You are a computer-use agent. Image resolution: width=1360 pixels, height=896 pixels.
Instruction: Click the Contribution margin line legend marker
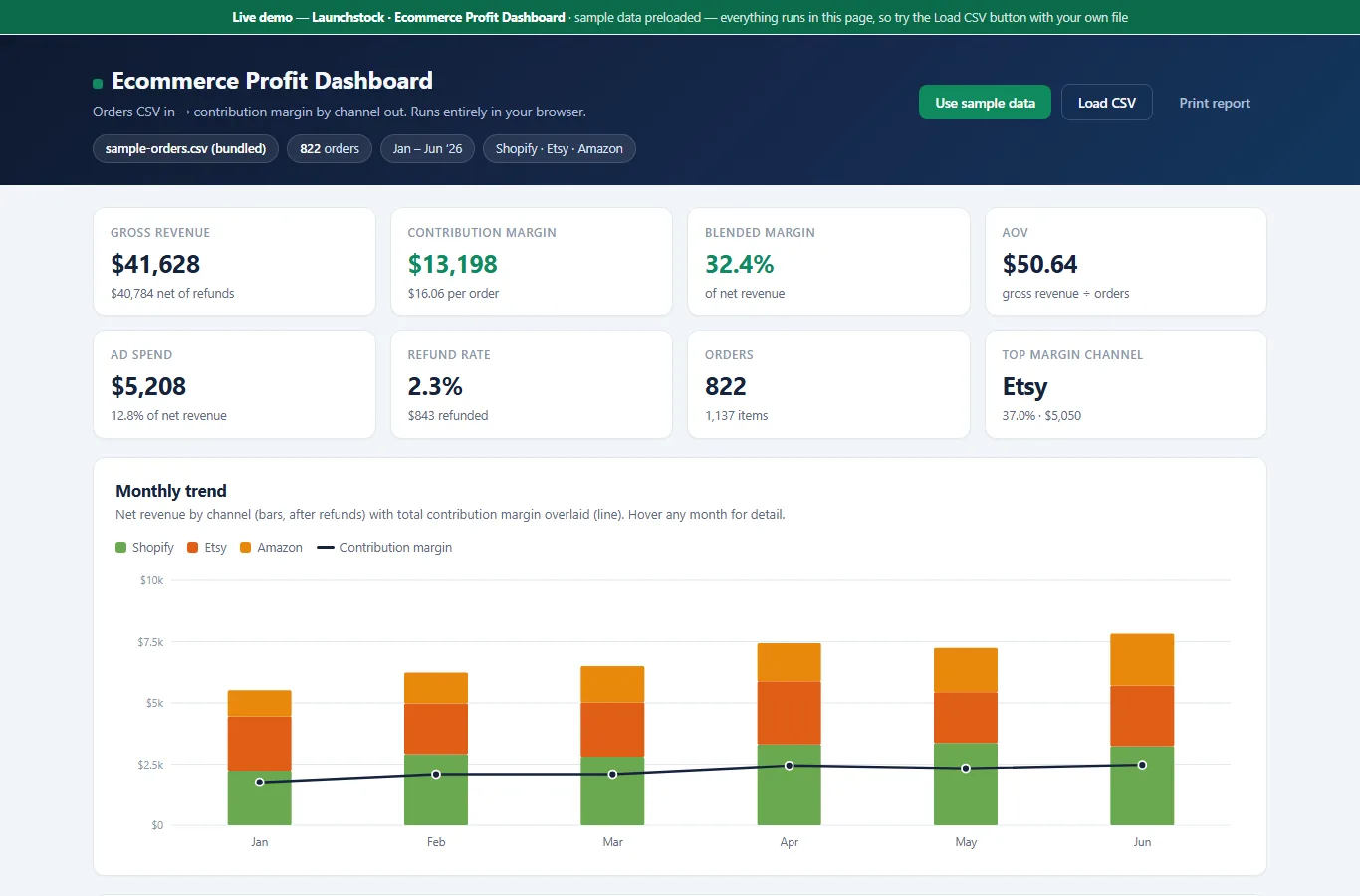(x=325, y=548)
